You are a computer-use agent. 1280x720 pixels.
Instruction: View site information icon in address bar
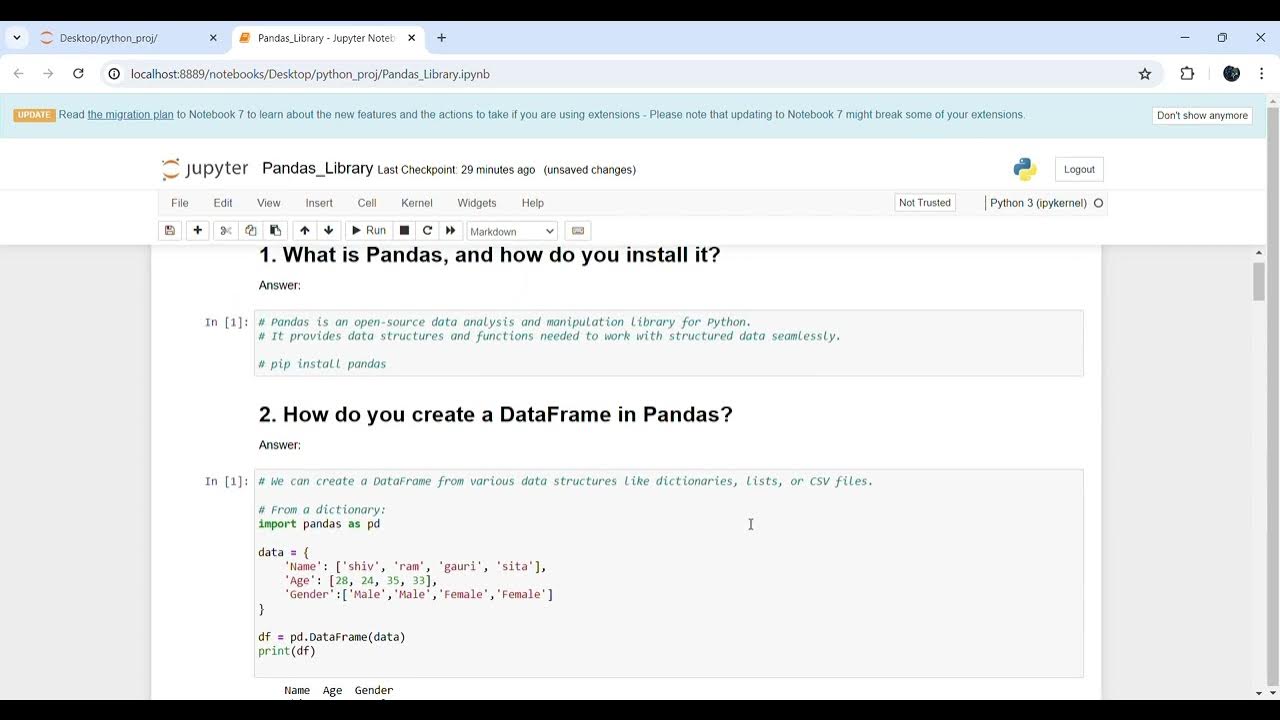114,74
